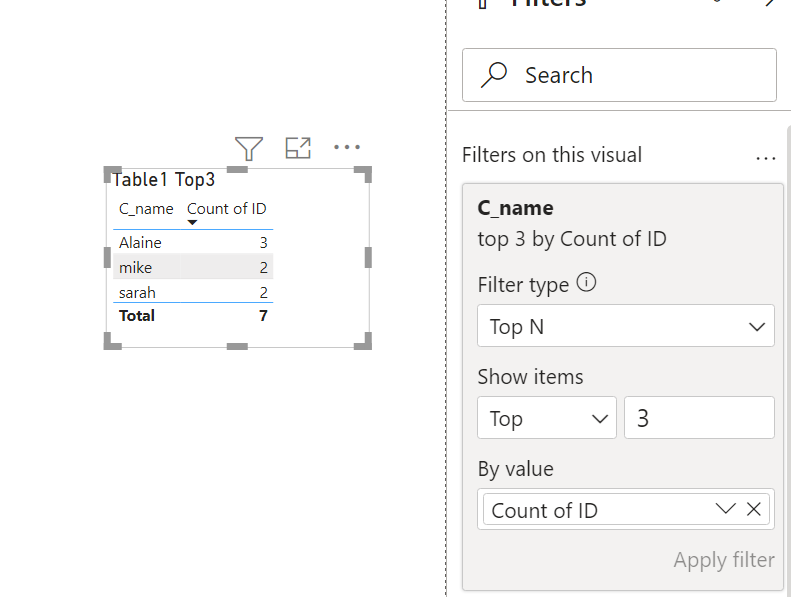Click the 'Filters on this visual' section label
The width and height of the screenshot is (791, 597).
[552, 155]
